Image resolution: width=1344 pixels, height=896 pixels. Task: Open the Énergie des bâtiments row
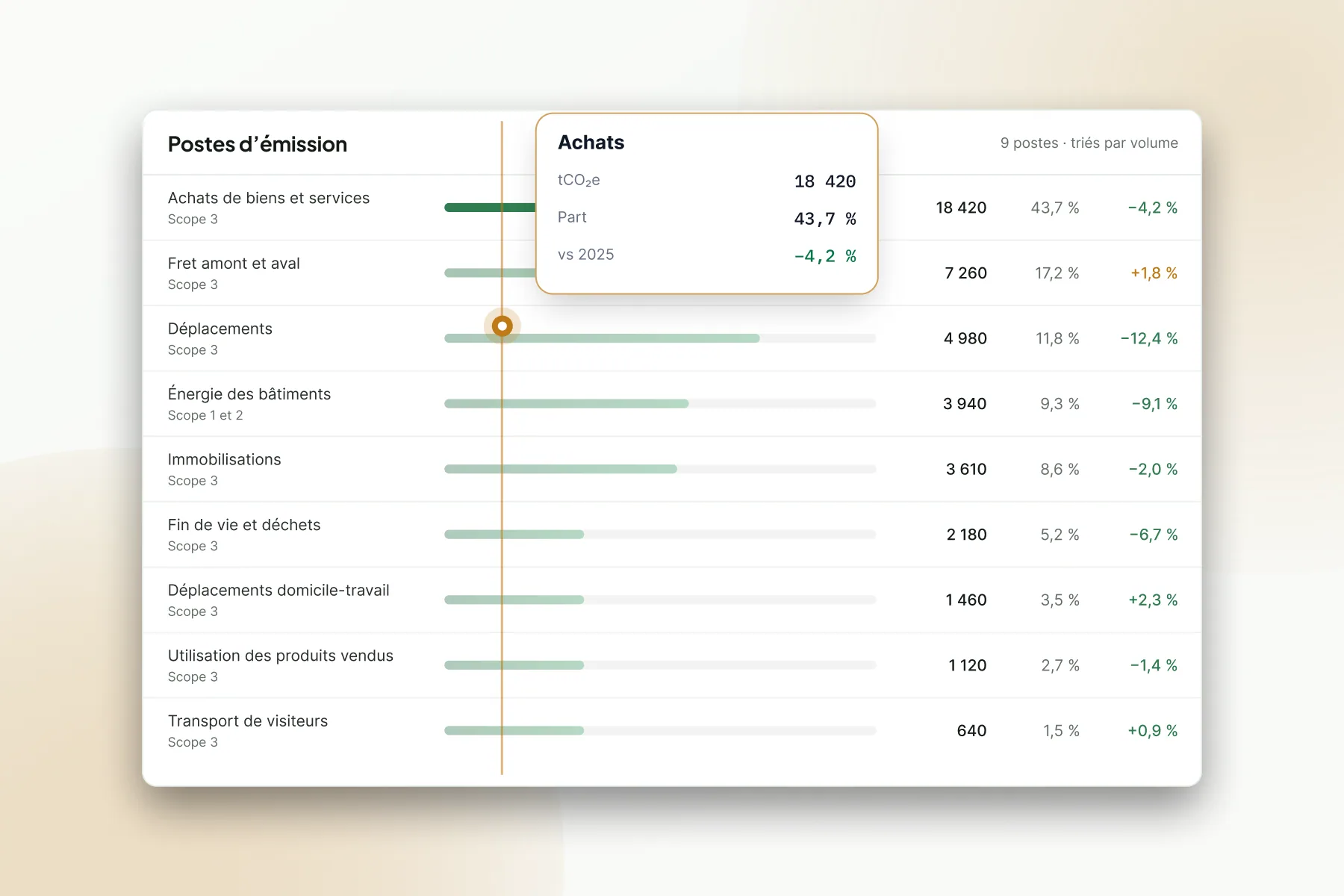pos(672,404)
